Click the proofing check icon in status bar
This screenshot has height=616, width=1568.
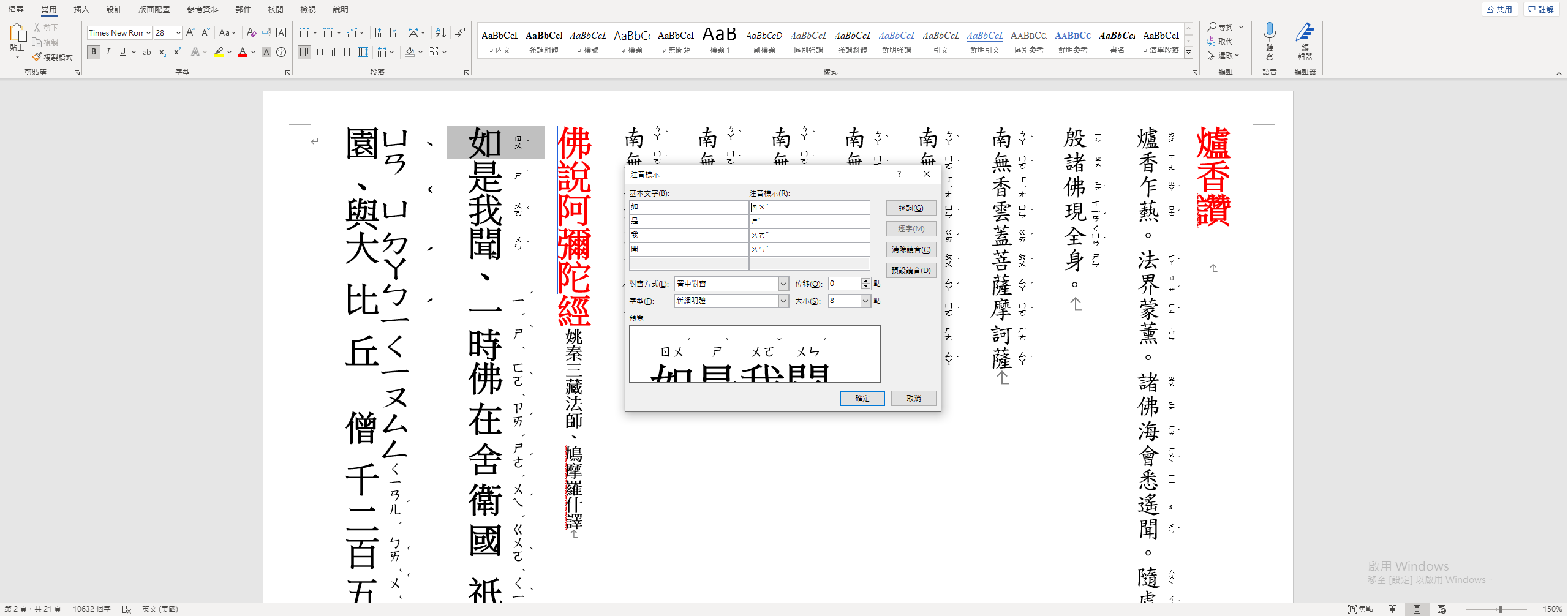127,609
